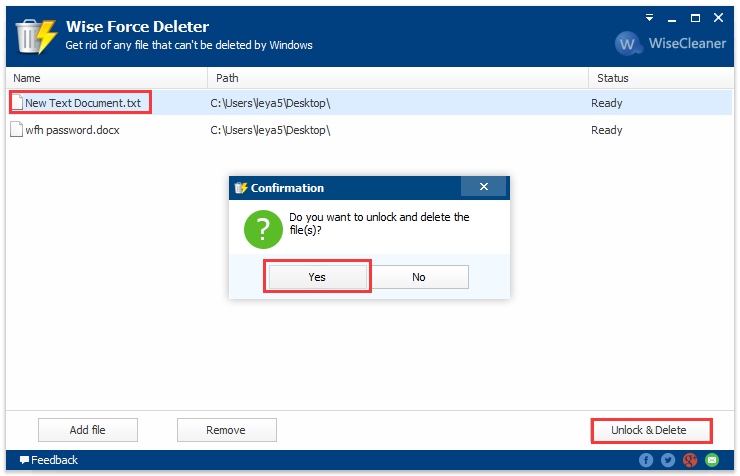Open the Twitter share icon

tap(668, 460)
